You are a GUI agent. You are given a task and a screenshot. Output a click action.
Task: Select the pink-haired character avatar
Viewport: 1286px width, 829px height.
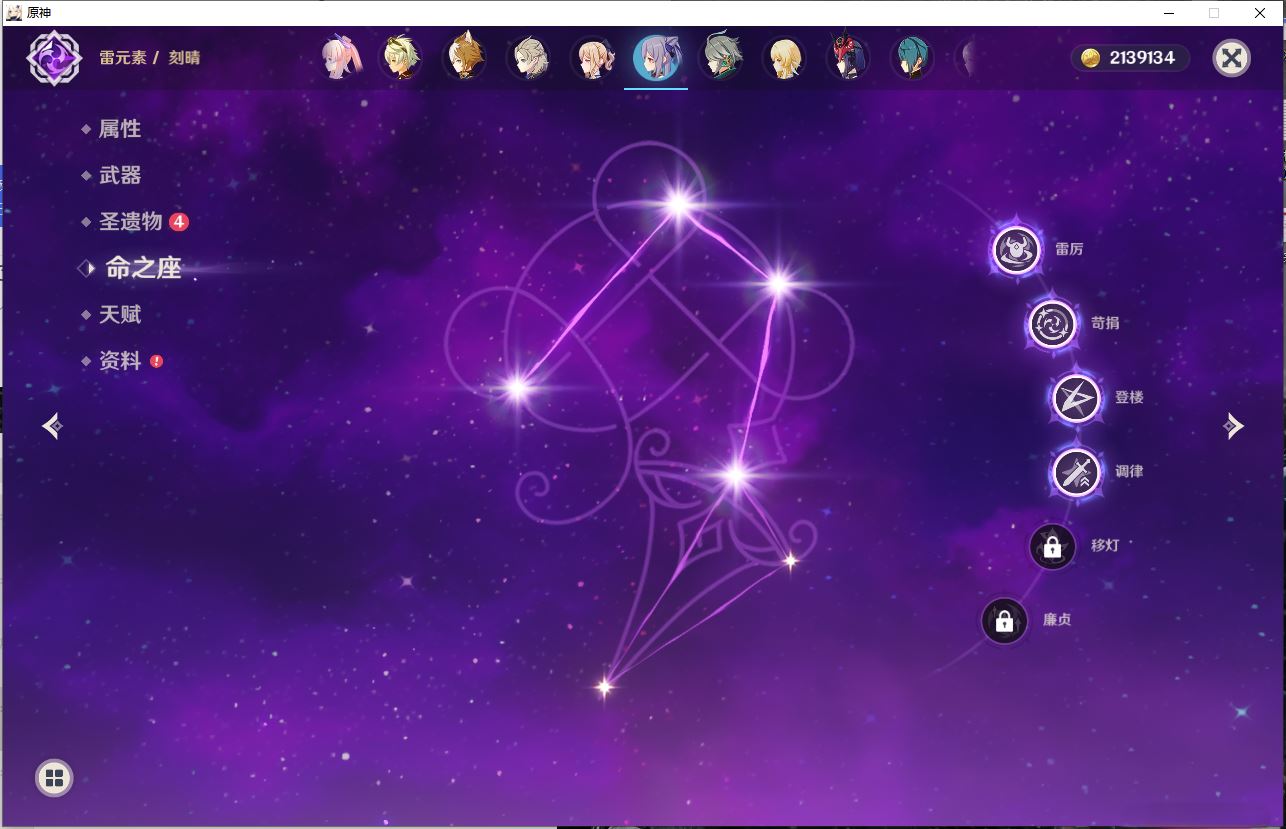click(x=340, y=58)
